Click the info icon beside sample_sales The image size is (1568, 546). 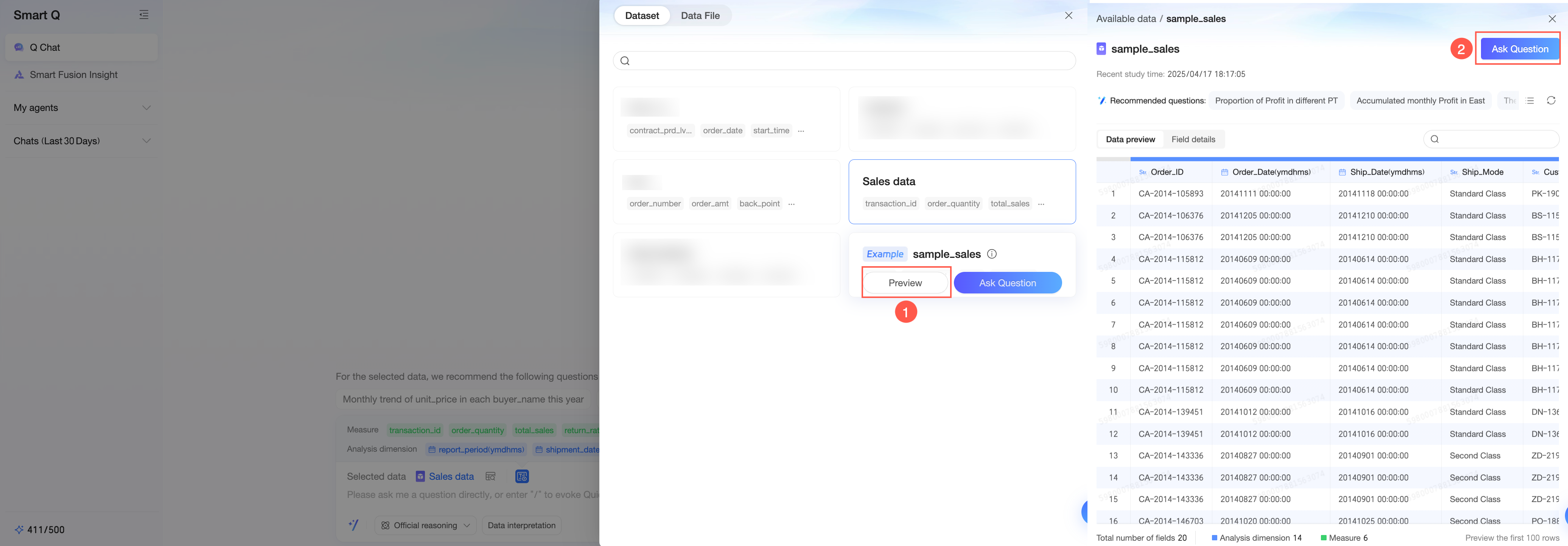point(992,254)
